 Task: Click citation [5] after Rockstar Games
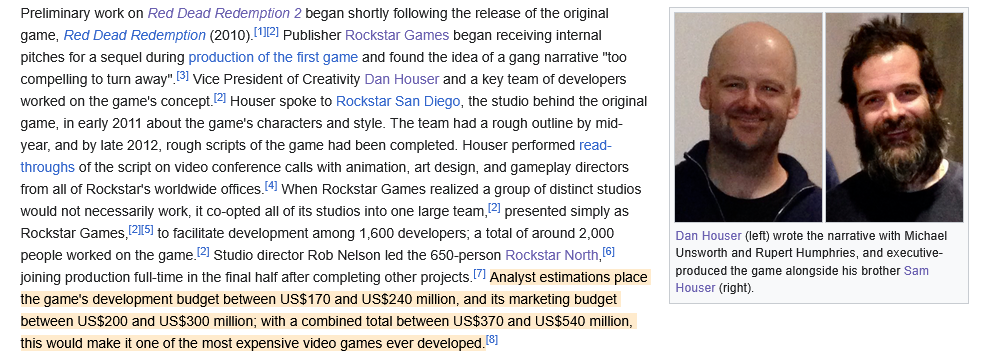pos(147,230)
